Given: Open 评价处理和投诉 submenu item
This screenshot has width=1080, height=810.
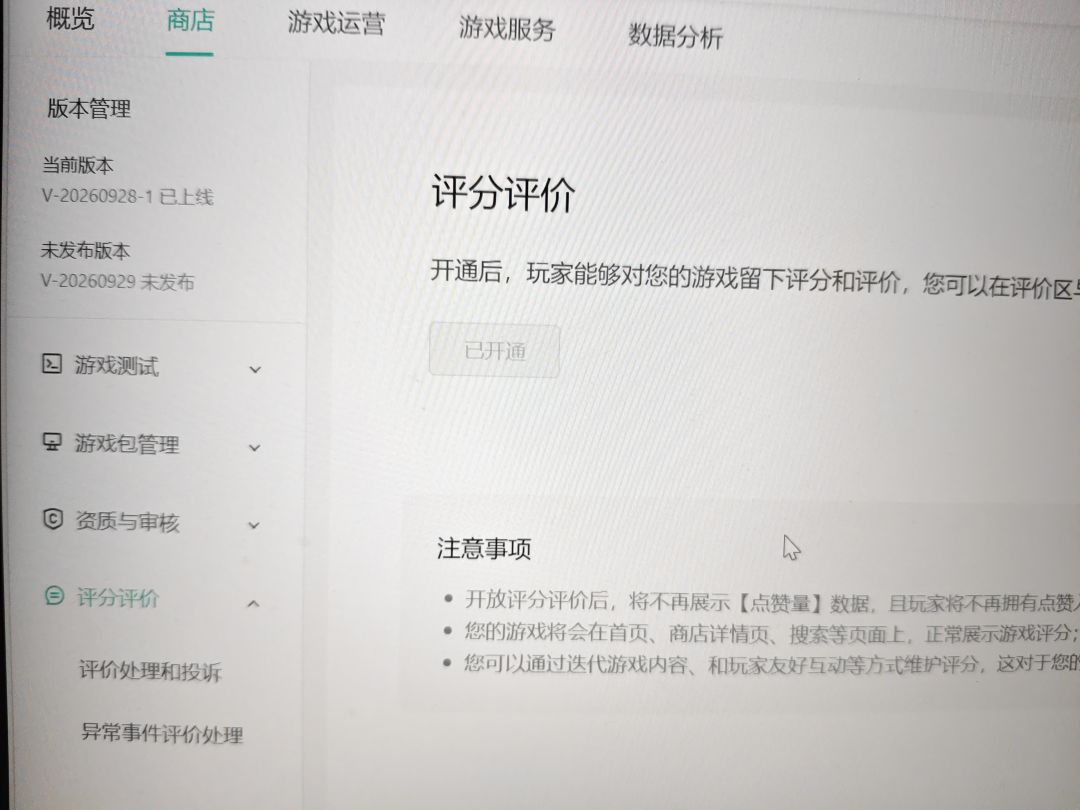Looking at the screenshot, I should [150, 670].
